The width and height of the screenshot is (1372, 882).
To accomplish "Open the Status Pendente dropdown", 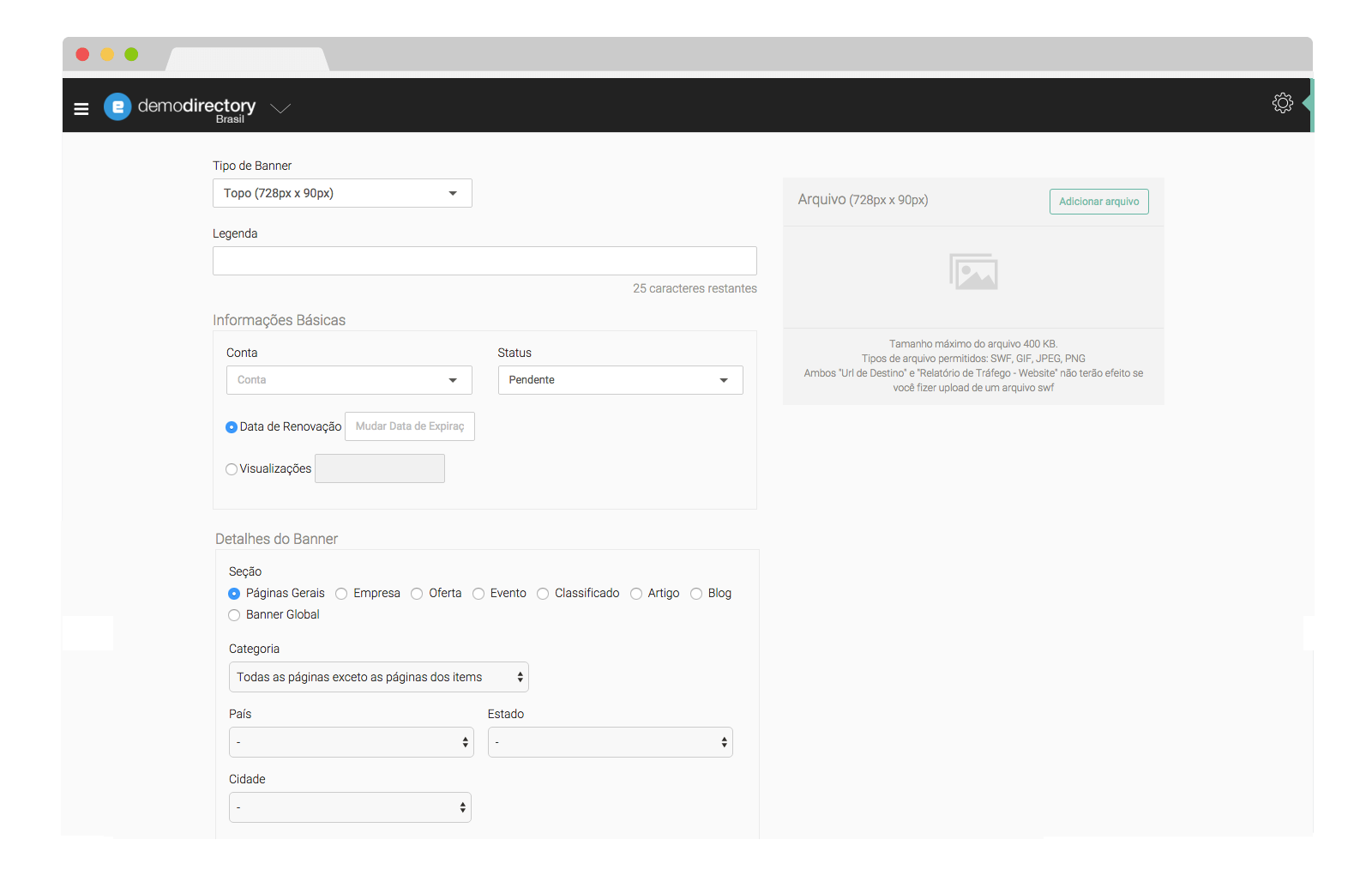I will 620,380.
